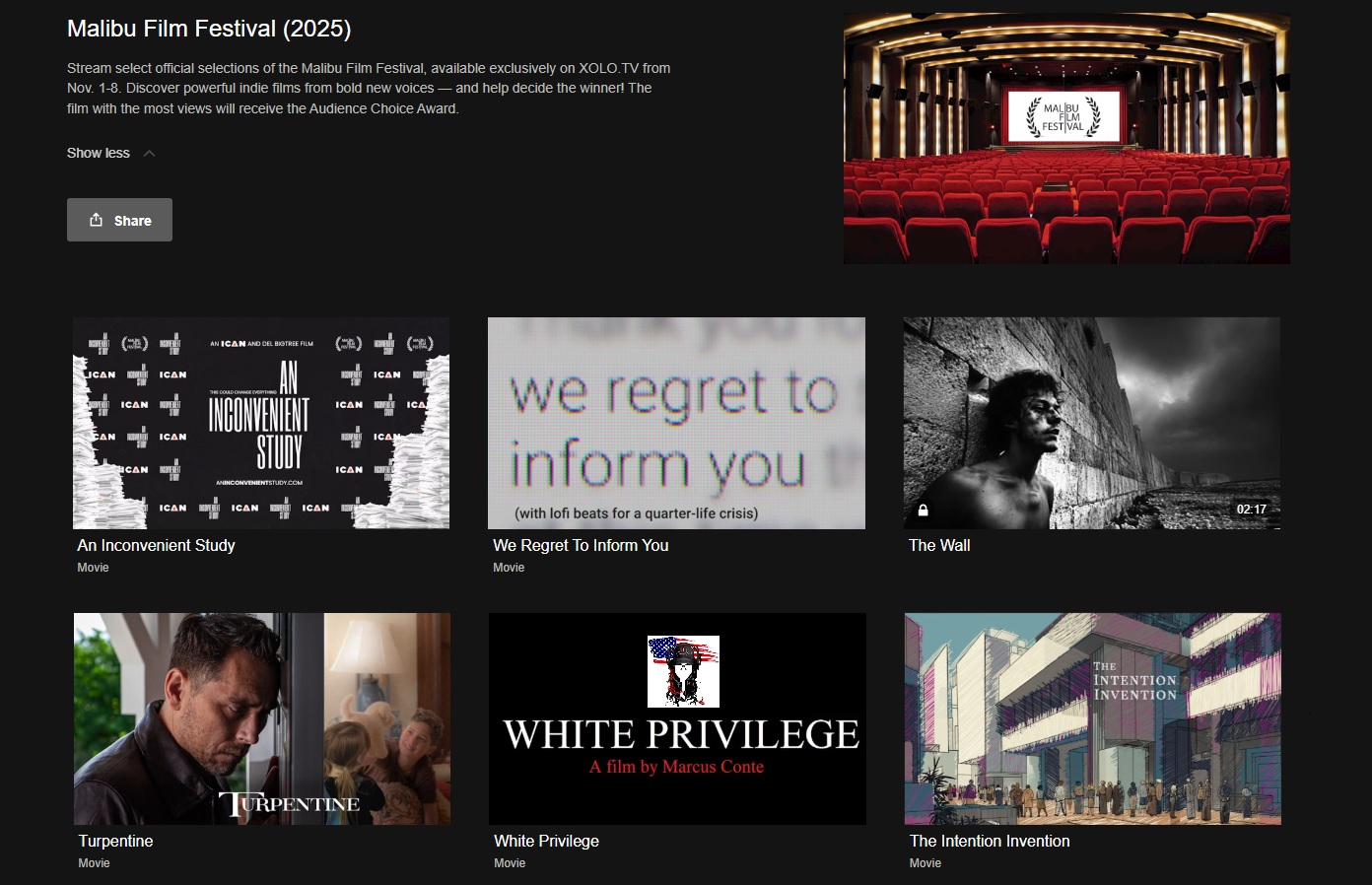Open An Inconvenient Study thumbnail
The image size is (1372, 885).
click(261, 423)
